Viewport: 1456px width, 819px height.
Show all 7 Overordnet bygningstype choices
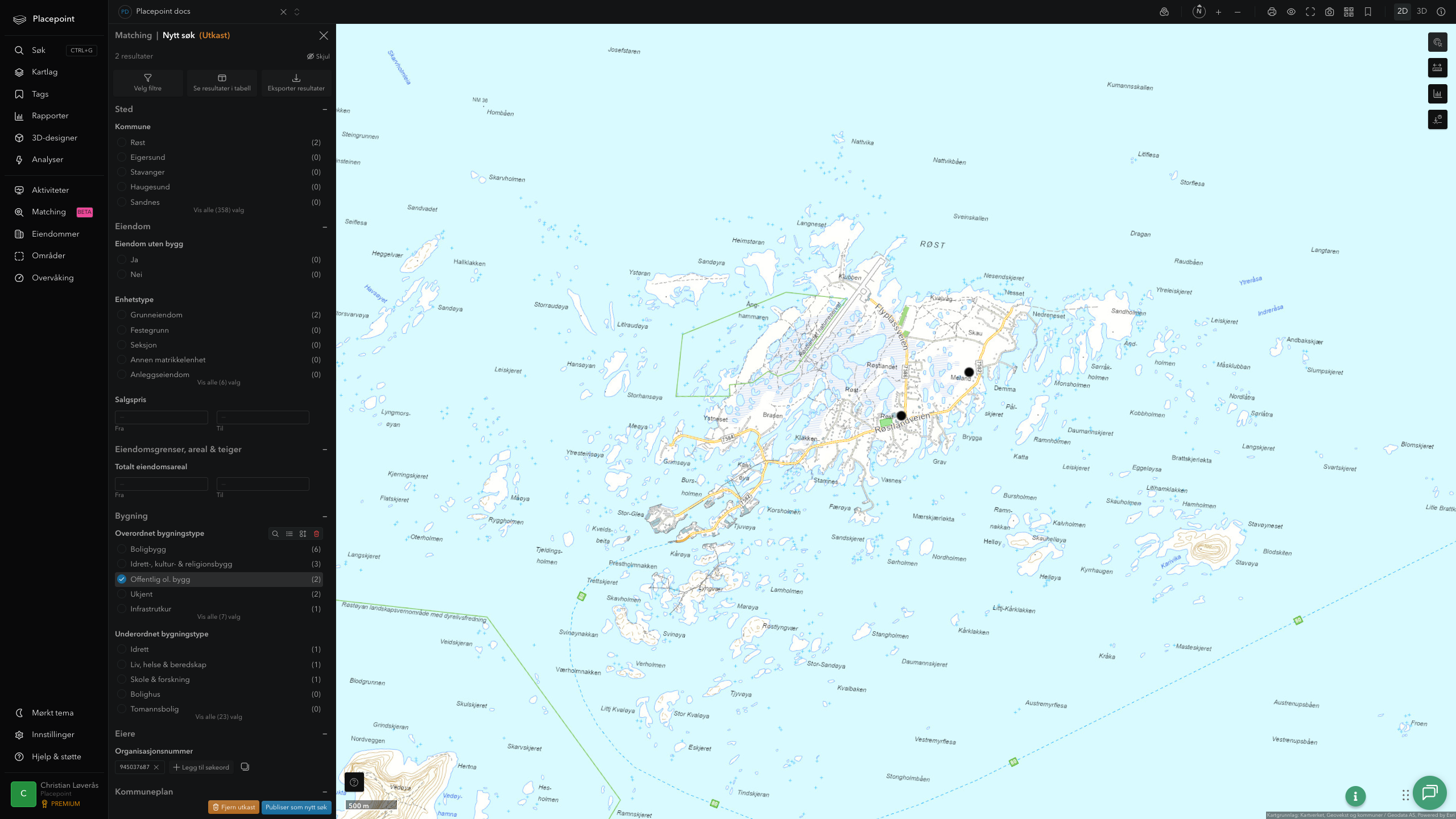[219, 617]
